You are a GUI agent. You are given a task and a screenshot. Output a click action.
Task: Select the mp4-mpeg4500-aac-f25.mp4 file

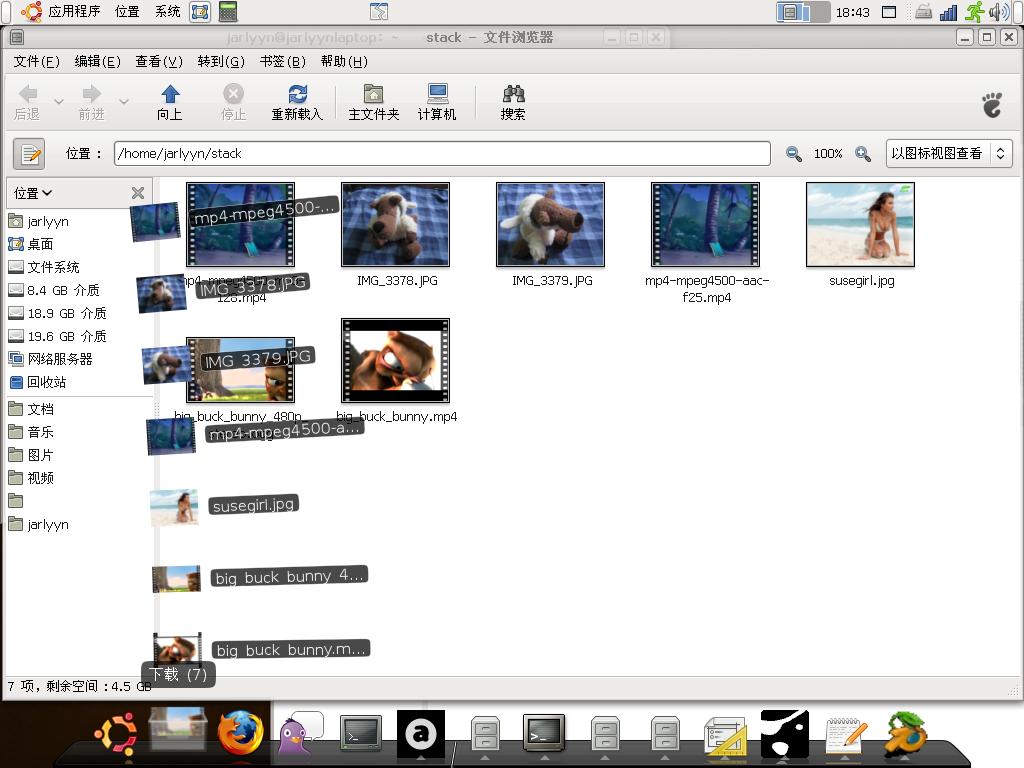tap(705, 225)
